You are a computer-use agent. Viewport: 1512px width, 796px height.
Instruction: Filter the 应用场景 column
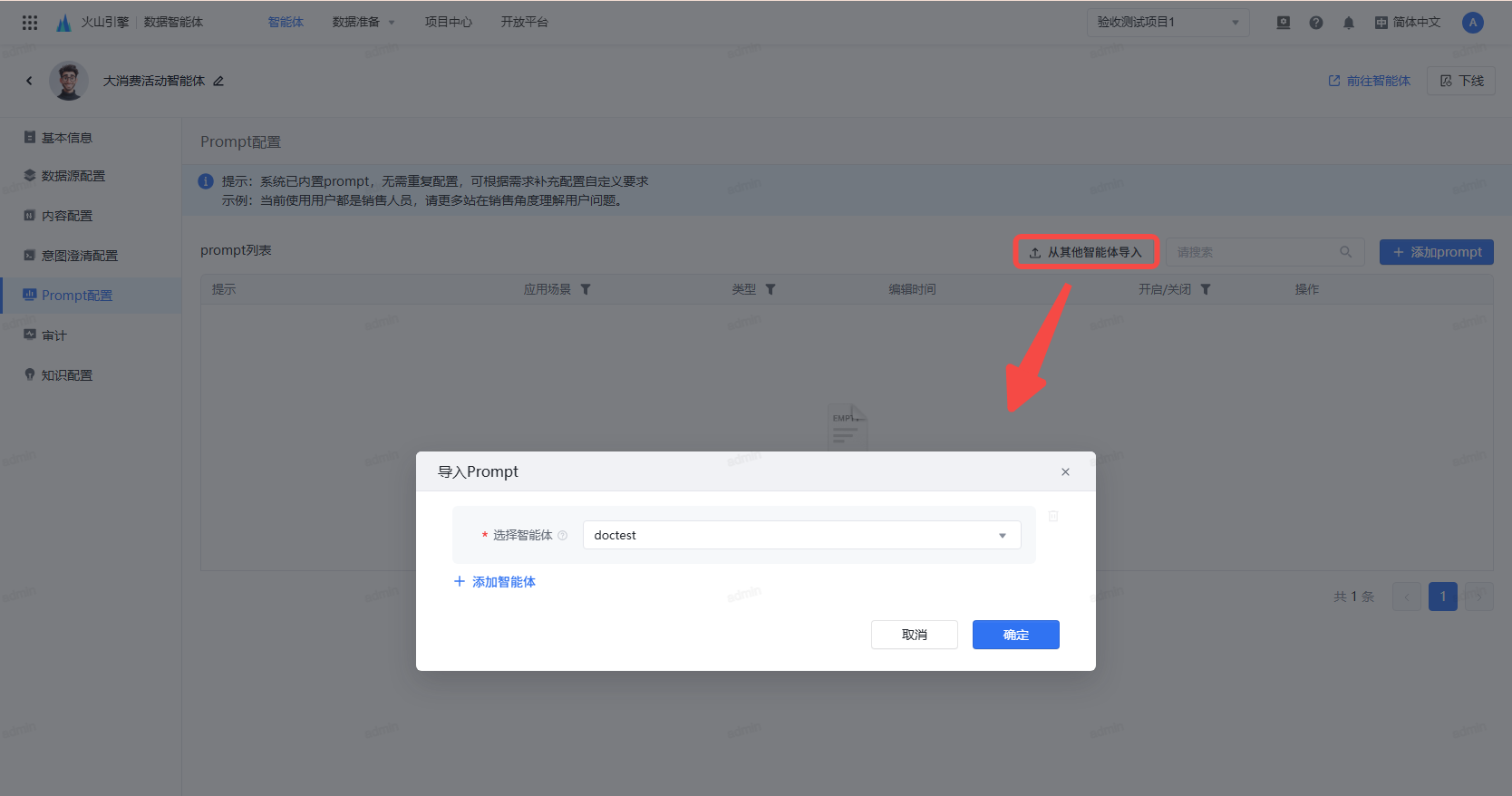[x=586, y=290]
